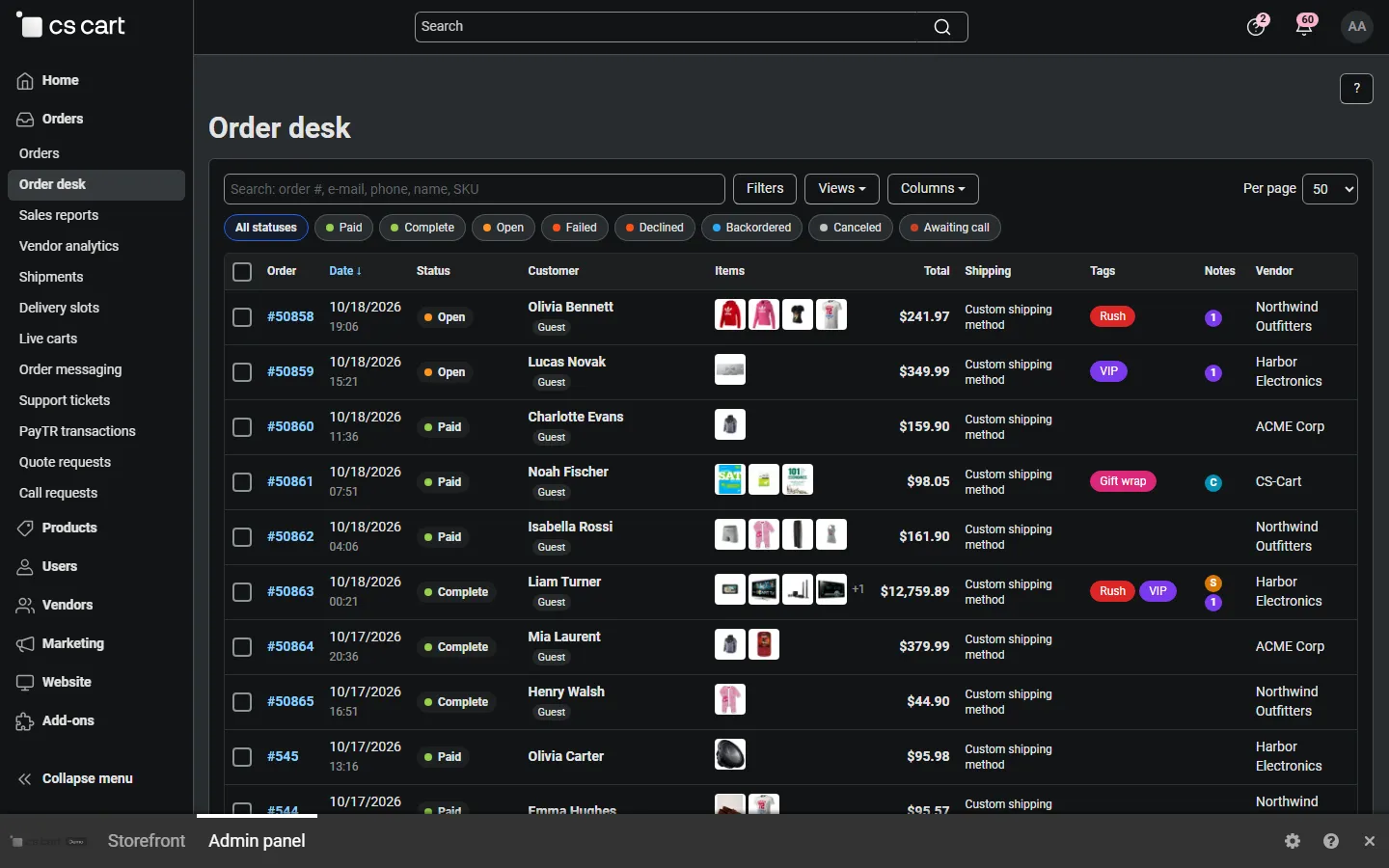This screenshot has width=1389, height=868.
Task: Open the AA user account avatar
Action: coord(1357,26)
